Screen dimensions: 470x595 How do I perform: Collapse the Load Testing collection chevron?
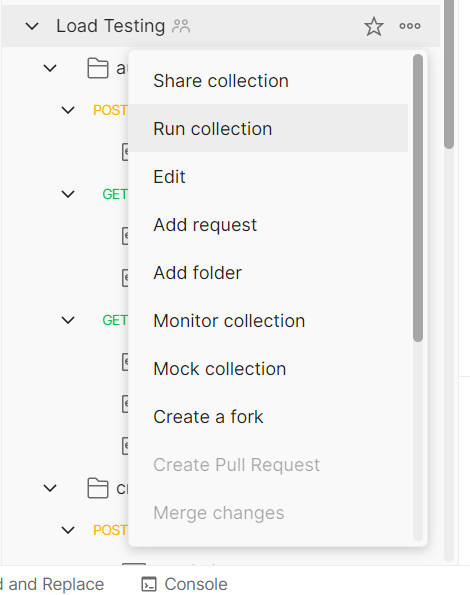(32, 26)
